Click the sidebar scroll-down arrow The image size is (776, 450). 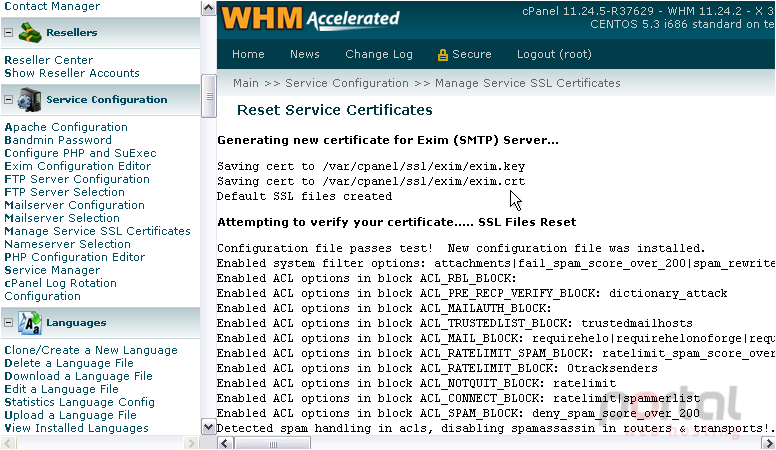[208, 427]
